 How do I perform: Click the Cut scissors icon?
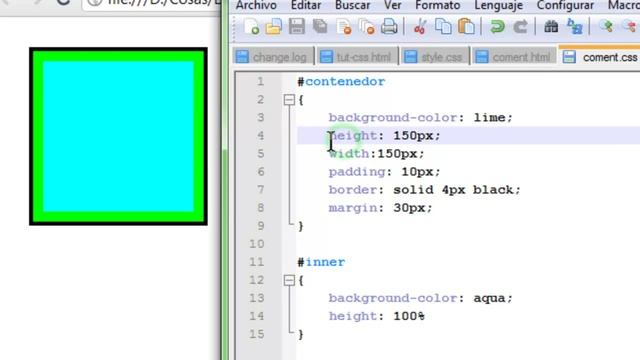(420, 27)
